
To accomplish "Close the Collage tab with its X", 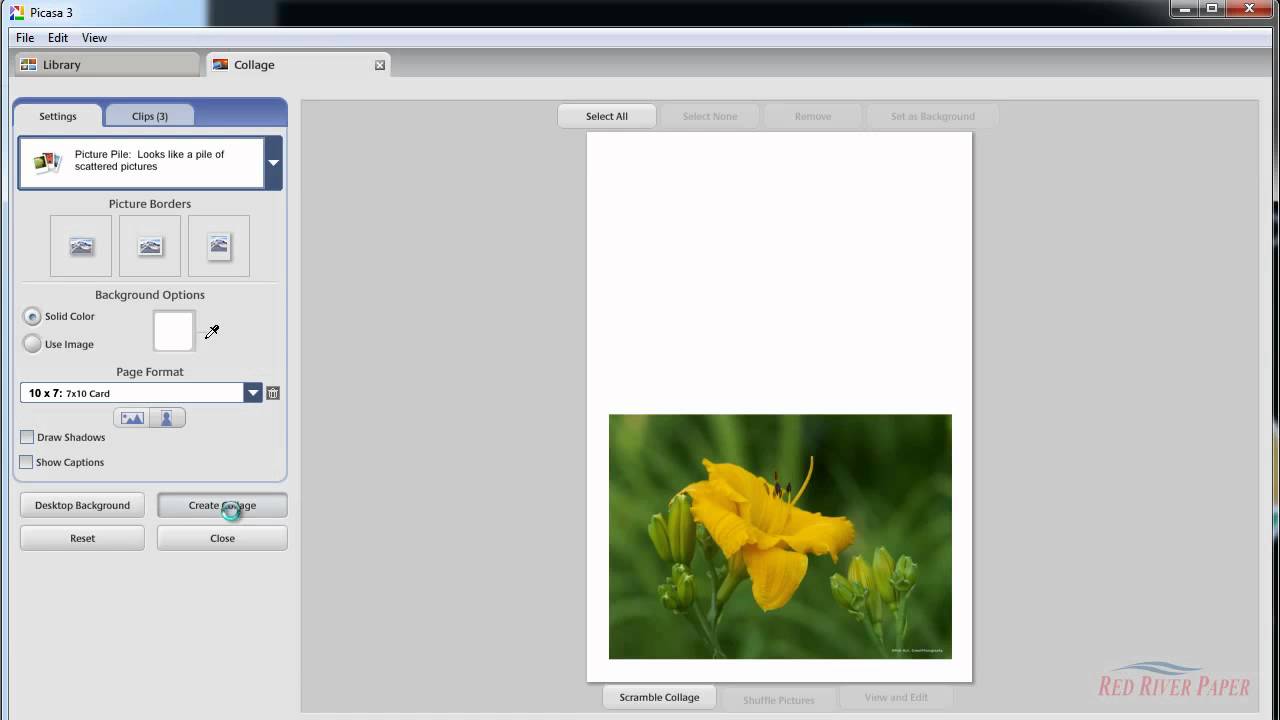I will tap(380, 65).
